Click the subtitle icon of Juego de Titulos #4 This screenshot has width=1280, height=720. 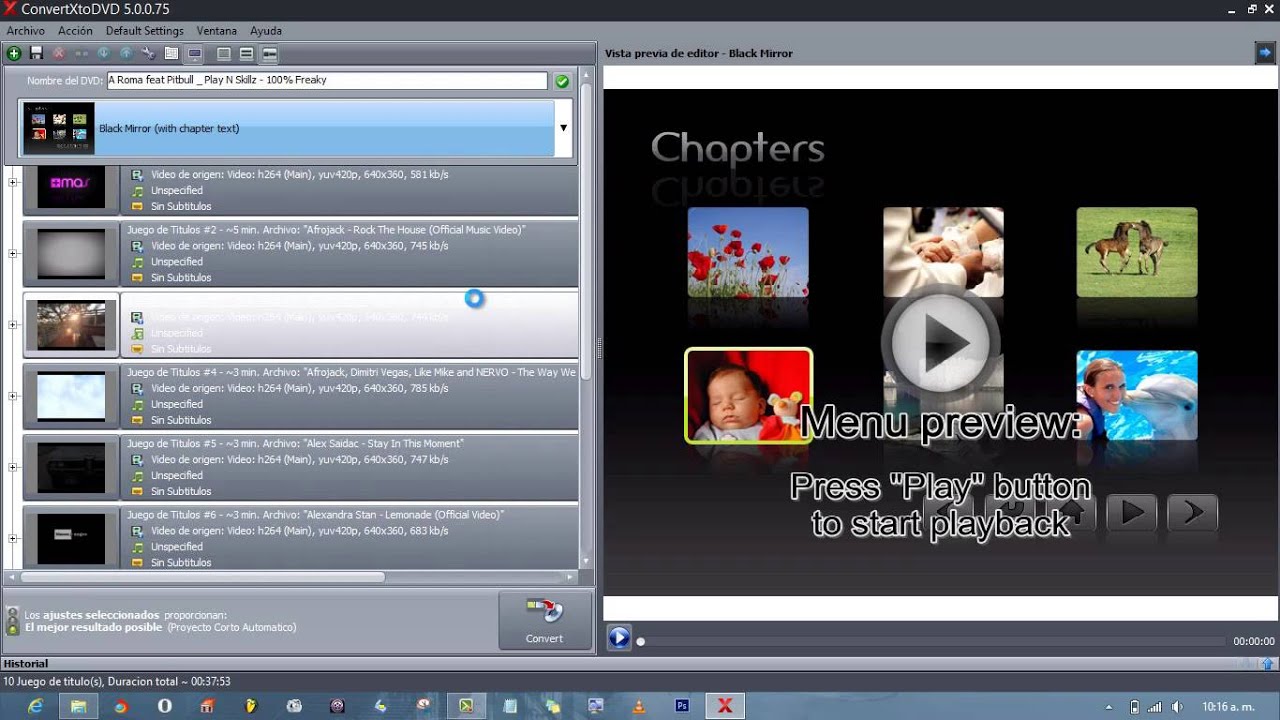point(137,420)
